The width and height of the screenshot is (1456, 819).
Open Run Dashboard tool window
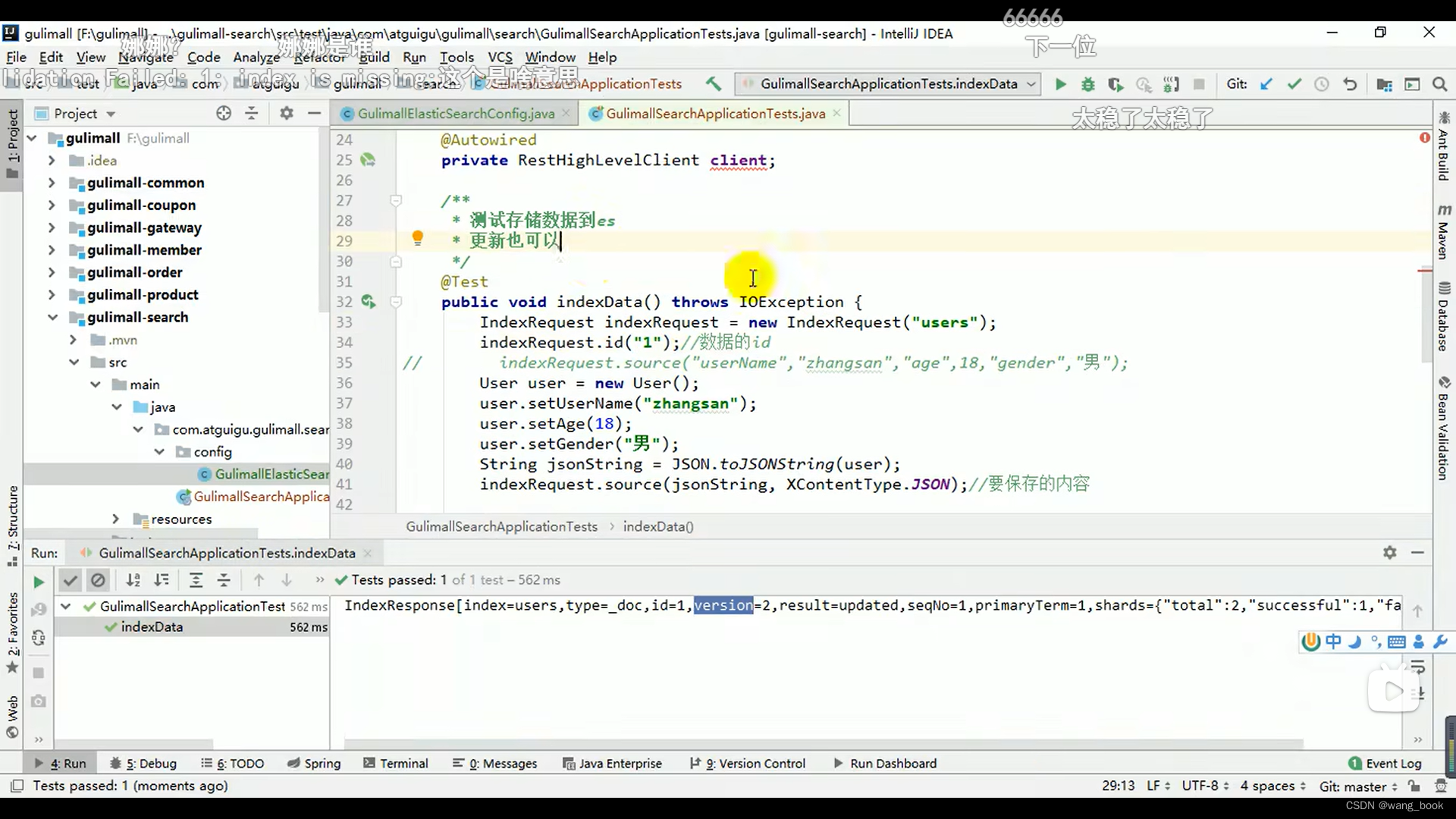(x=885, y=763)
